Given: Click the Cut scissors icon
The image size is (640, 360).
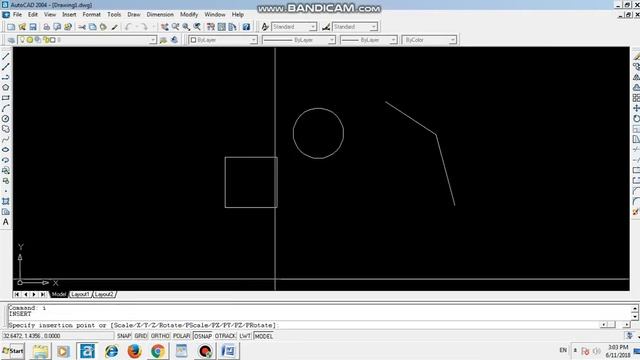Looking at the screenshot, I should (x=82, y=27).
